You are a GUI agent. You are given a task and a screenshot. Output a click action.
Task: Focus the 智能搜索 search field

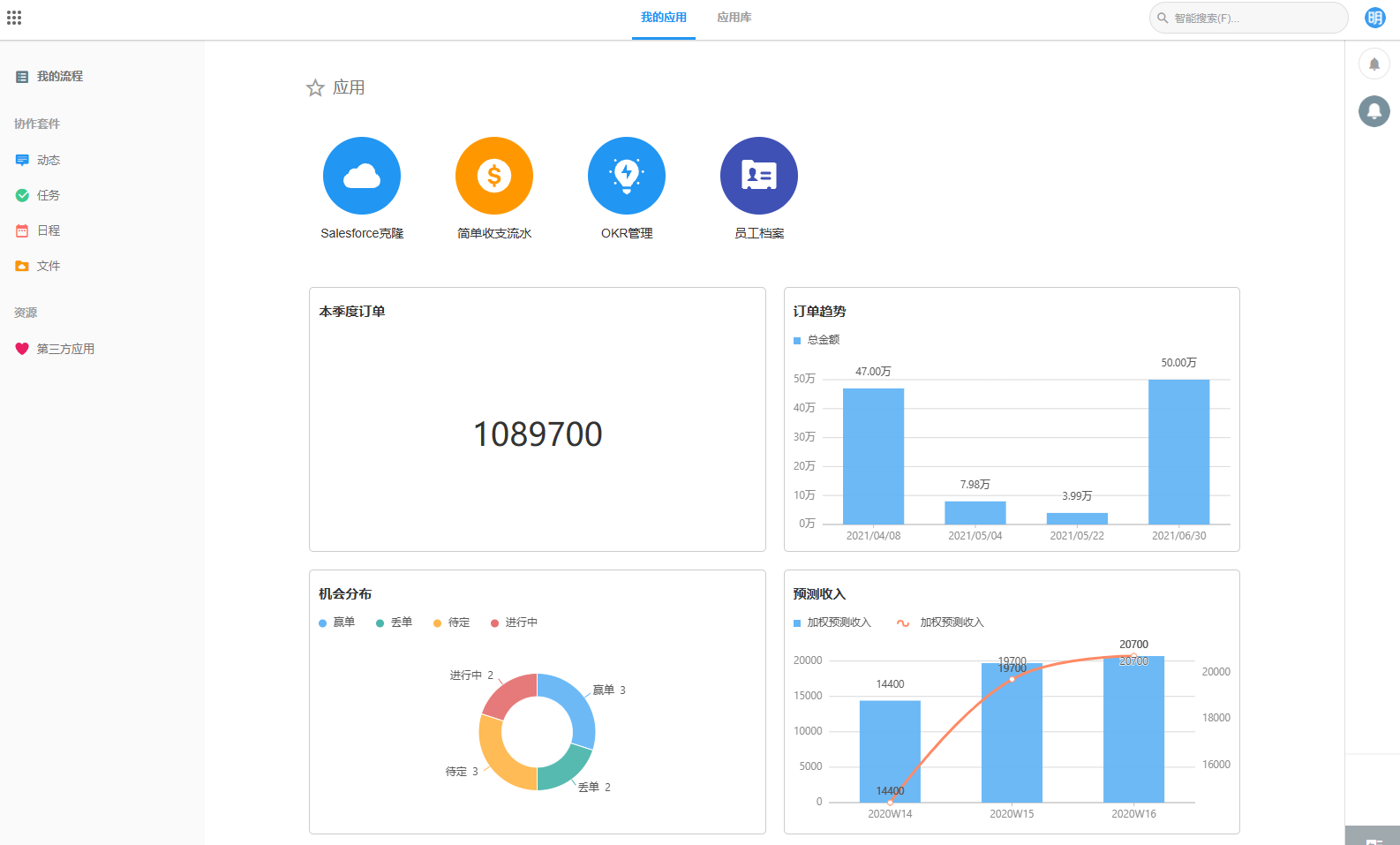[x=1253, y=18]
